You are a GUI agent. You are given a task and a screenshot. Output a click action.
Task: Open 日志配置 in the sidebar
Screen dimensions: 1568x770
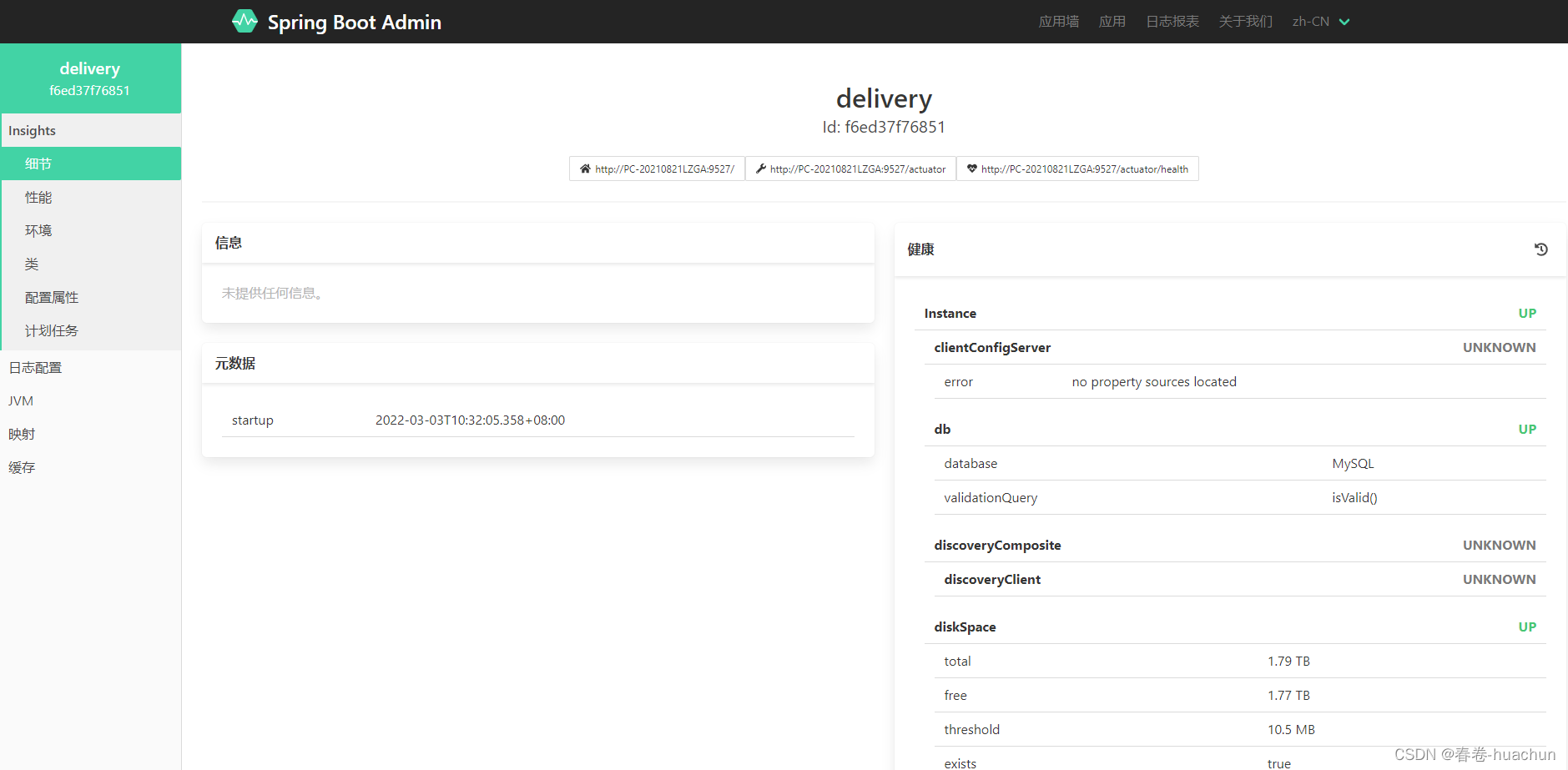[90, 367]
